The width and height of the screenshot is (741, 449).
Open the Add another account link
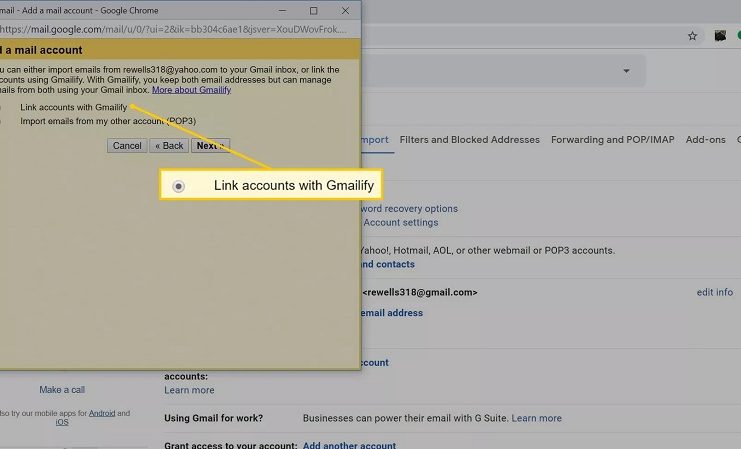(x=349, y=445)
